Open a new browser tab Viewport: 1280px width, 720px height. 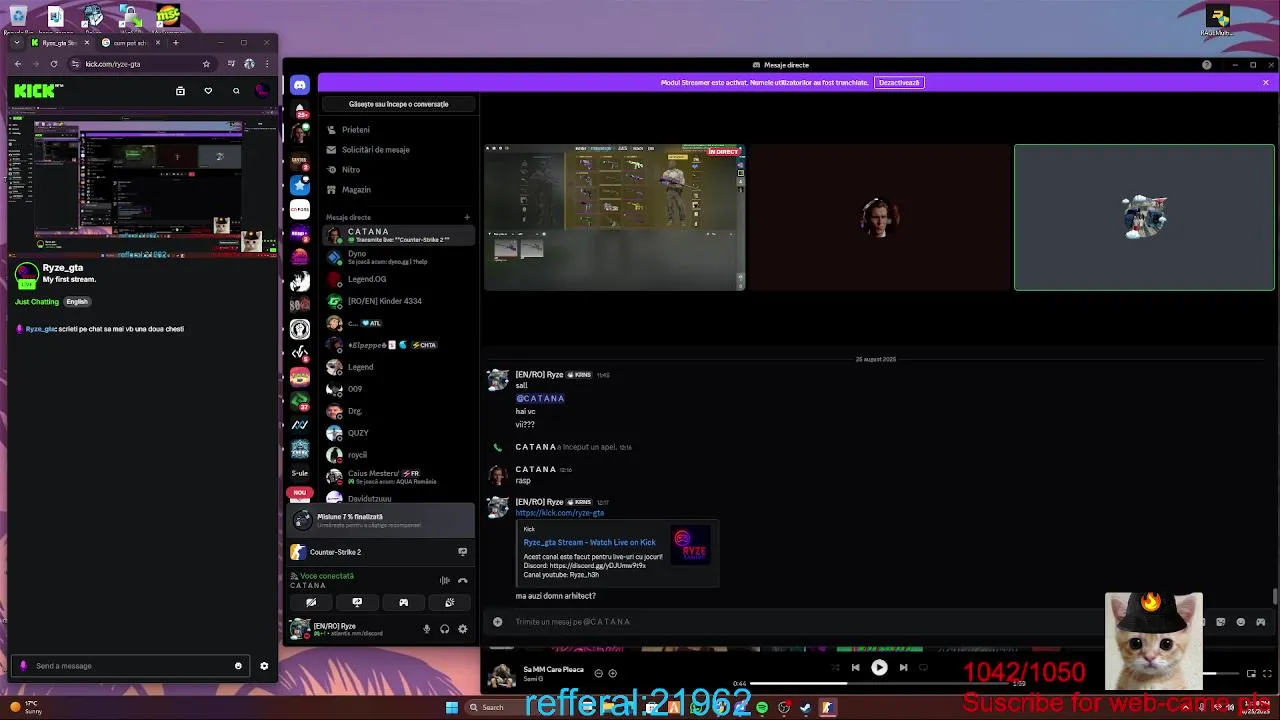click(x=176, y=43)
